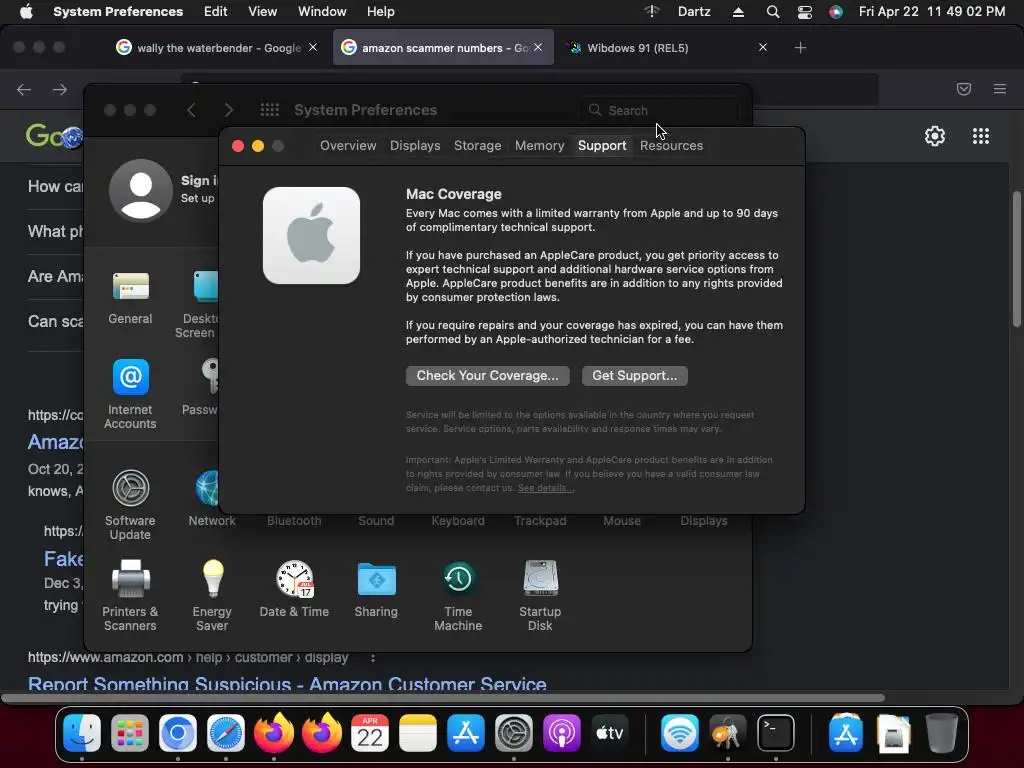1024x768 pixels.
Task: Open Apple TV from the Dock
Action: coord(609,733)
